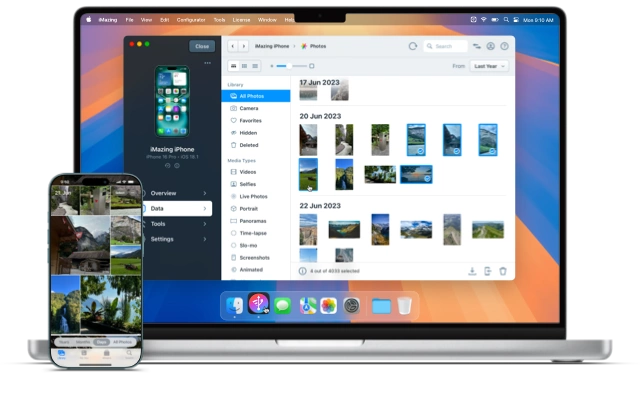Click the trash icon to delete photos
This screenshot has height=400, width=640.
click(503, 271)
